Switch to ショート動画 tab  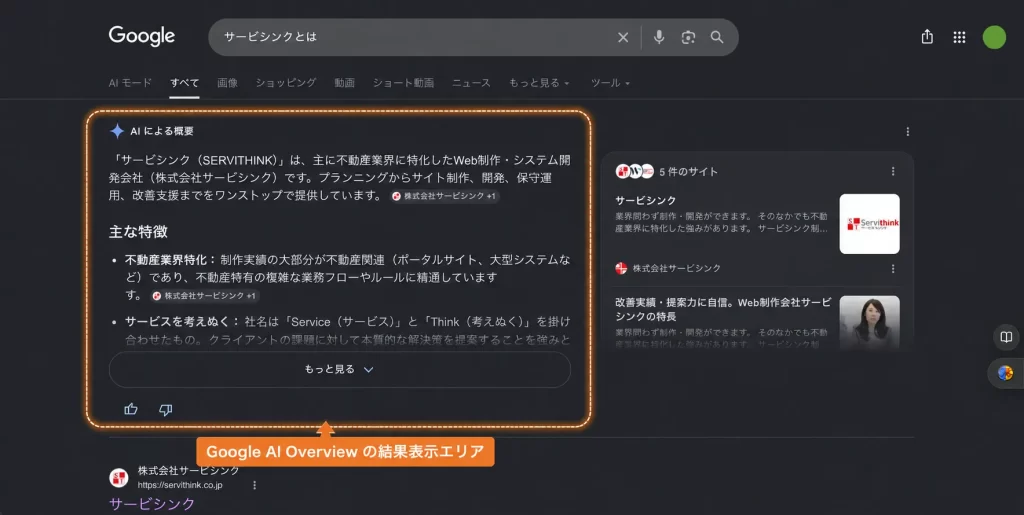(x=404, y=83)
